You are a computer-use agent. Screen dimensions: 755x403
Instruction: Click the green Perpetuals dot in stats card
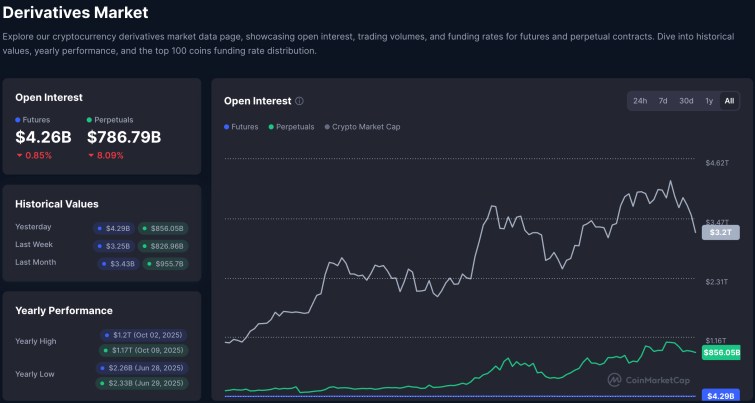(x=90, y=120)
